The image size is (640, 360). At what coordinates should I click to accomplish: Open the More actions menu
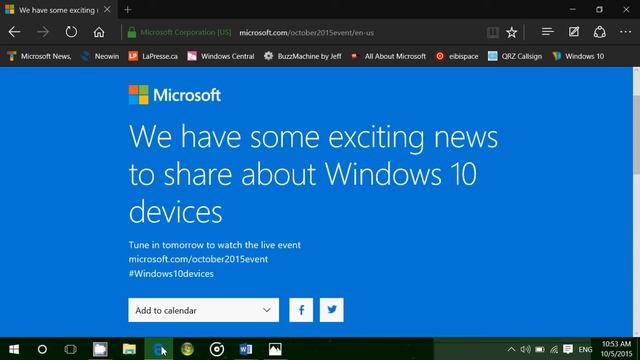(625, 32)
